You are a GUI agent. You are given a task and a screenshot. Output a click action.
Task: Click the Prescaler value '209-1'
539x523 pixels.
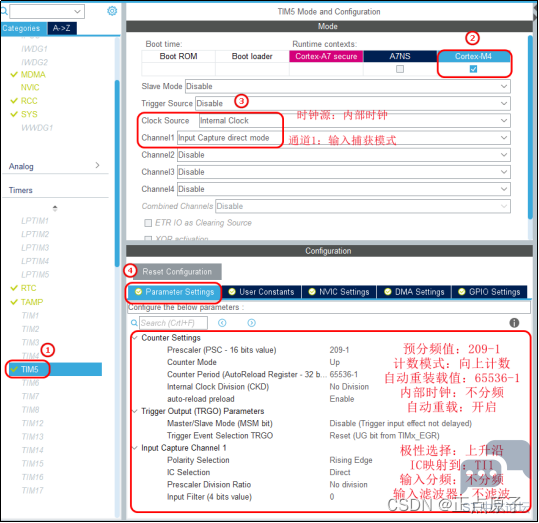coord(339,350)
